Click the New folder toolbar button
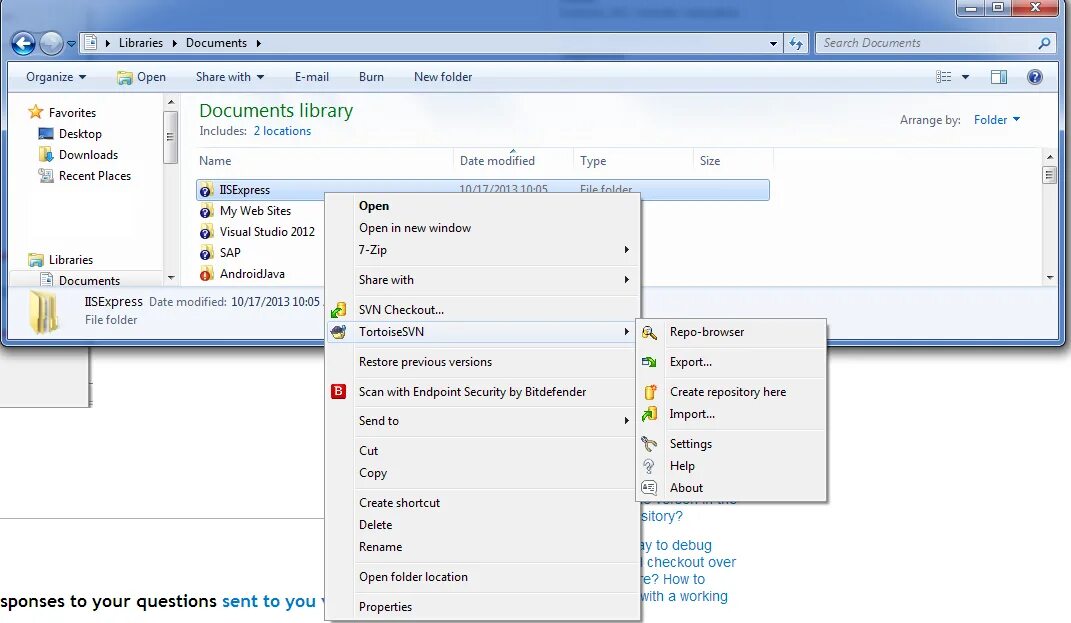This screenshot has height=623, width=1071. [x=443, y=77]
